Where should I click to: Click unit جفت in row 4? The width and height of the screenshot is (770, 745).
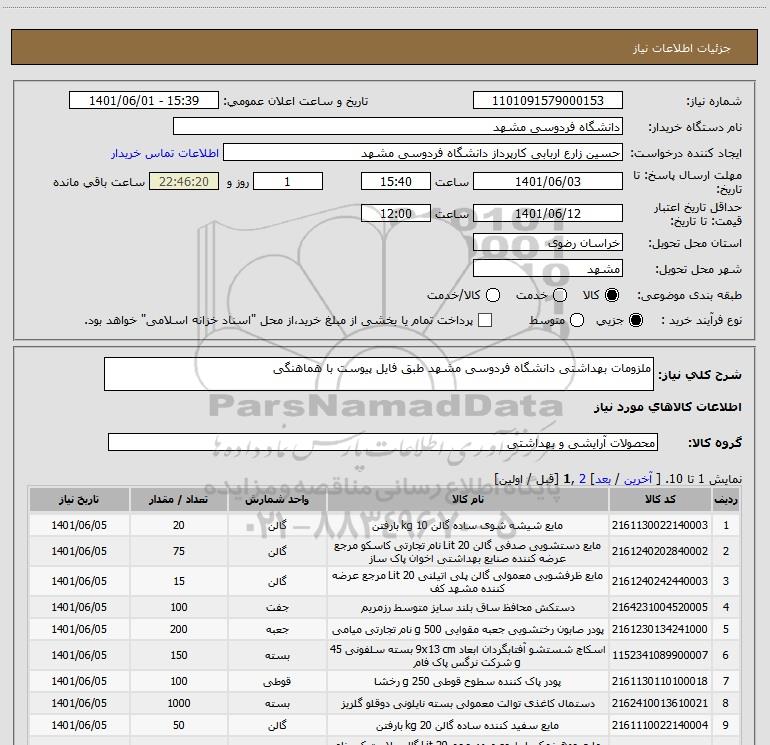click(277, 607)
